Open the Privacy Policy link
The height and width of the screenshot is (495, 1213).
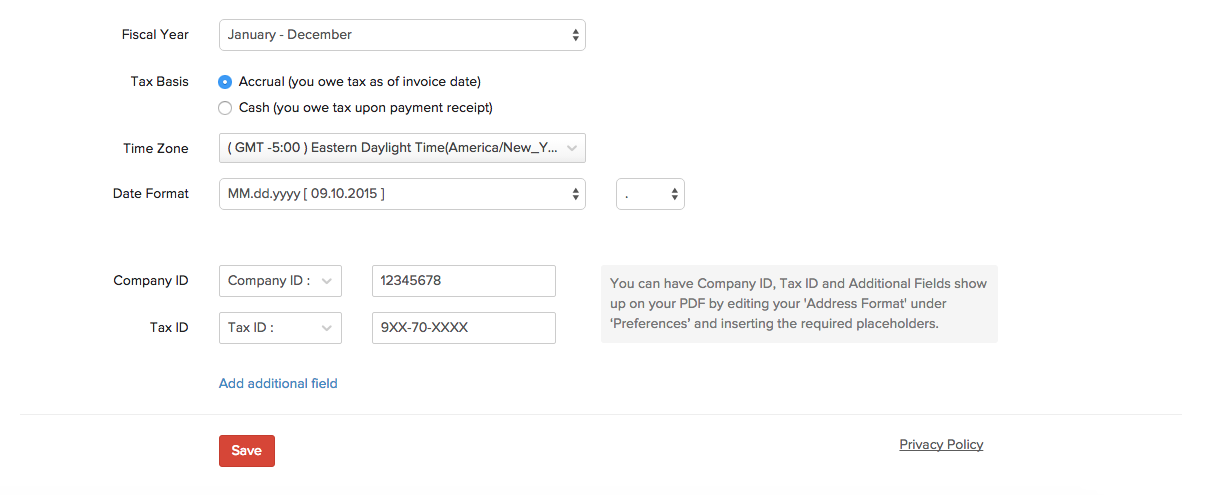point(941,445)
